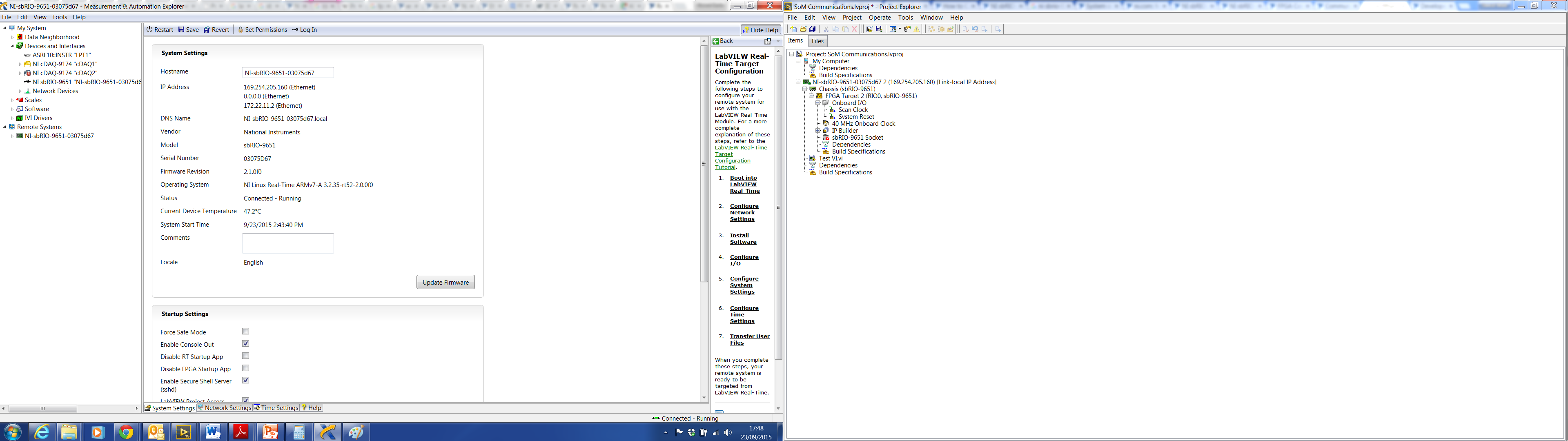
Task: Click in the Hostname input field
Action: coord(288,73)
